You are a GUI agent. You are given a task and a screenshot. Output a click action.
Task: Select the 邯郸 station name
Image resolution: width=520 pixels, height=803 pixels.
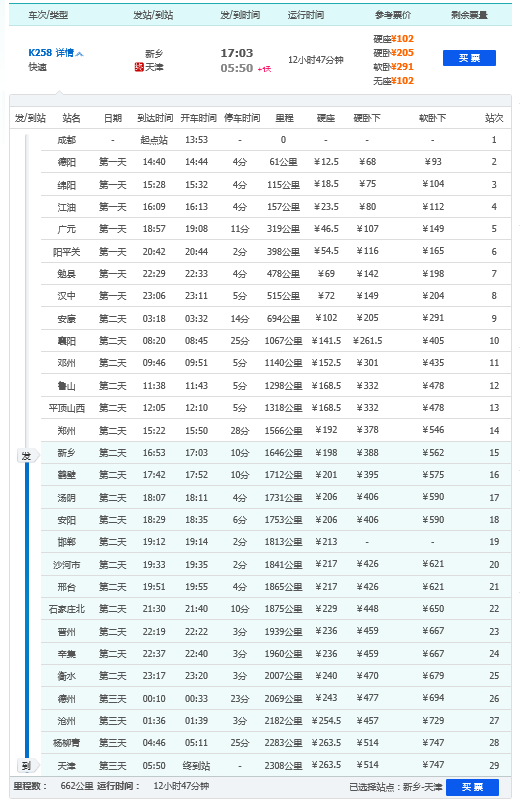click(x=67, y=542)
